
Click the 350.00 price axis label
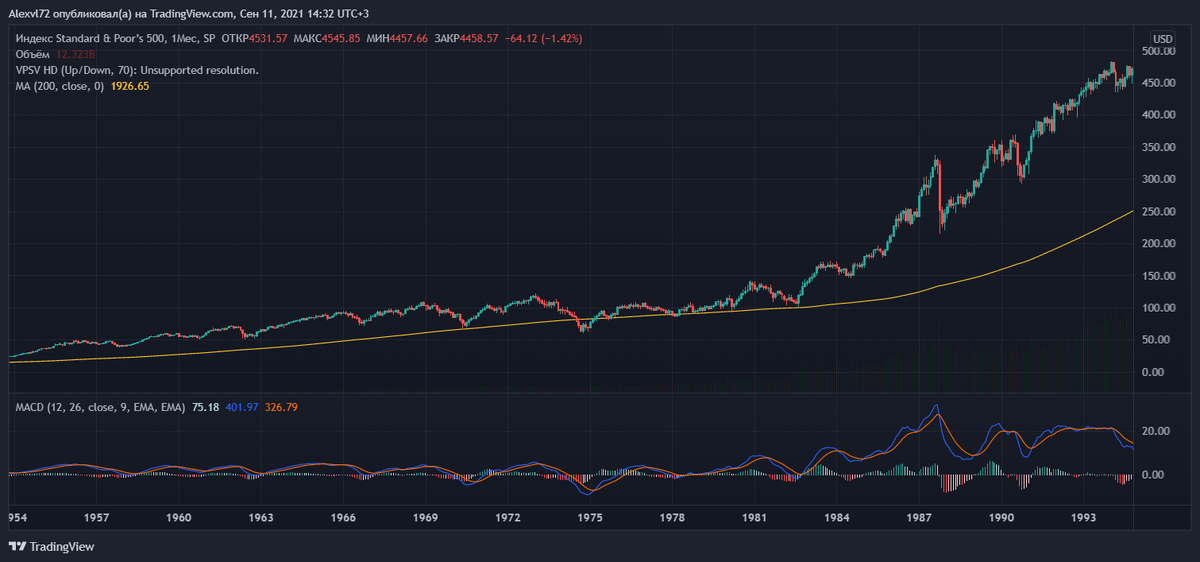1158,147
